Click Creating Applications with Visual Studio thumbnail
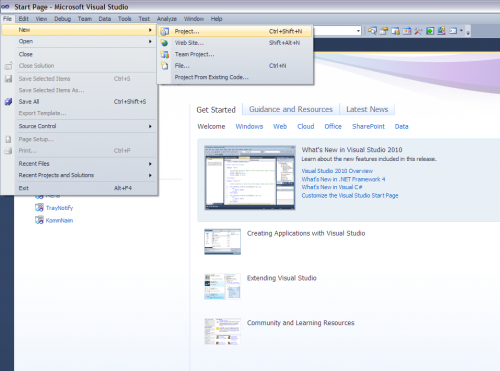Image resolution: width=500 pixels, height=371 pixels. click(222, 242)
